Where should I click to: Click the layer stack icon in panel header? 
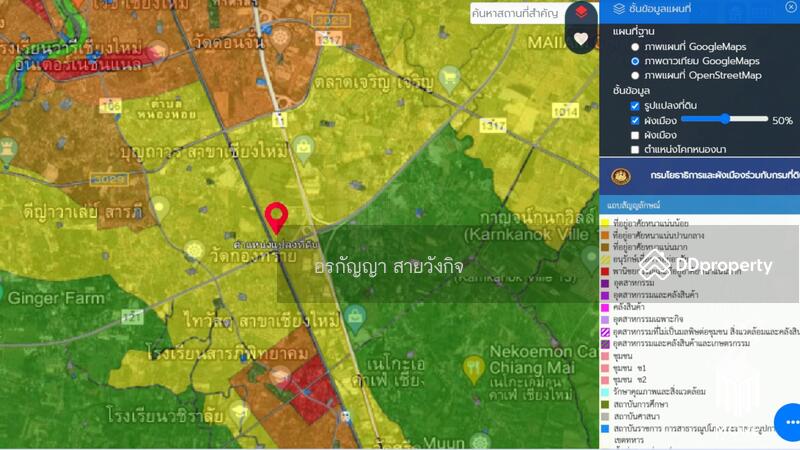[x=619, y=9]
